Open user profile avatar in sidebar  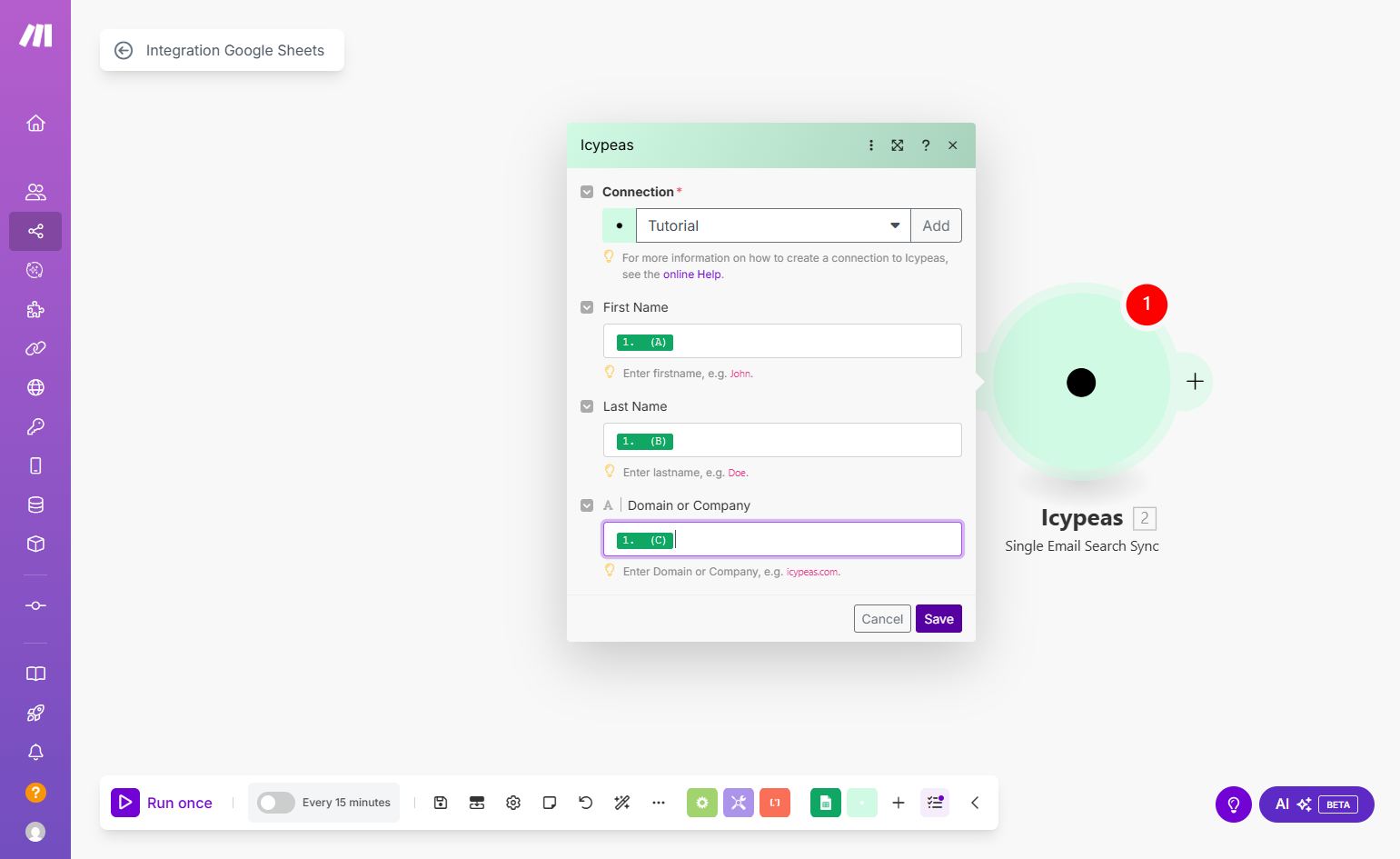pos(35,832)
